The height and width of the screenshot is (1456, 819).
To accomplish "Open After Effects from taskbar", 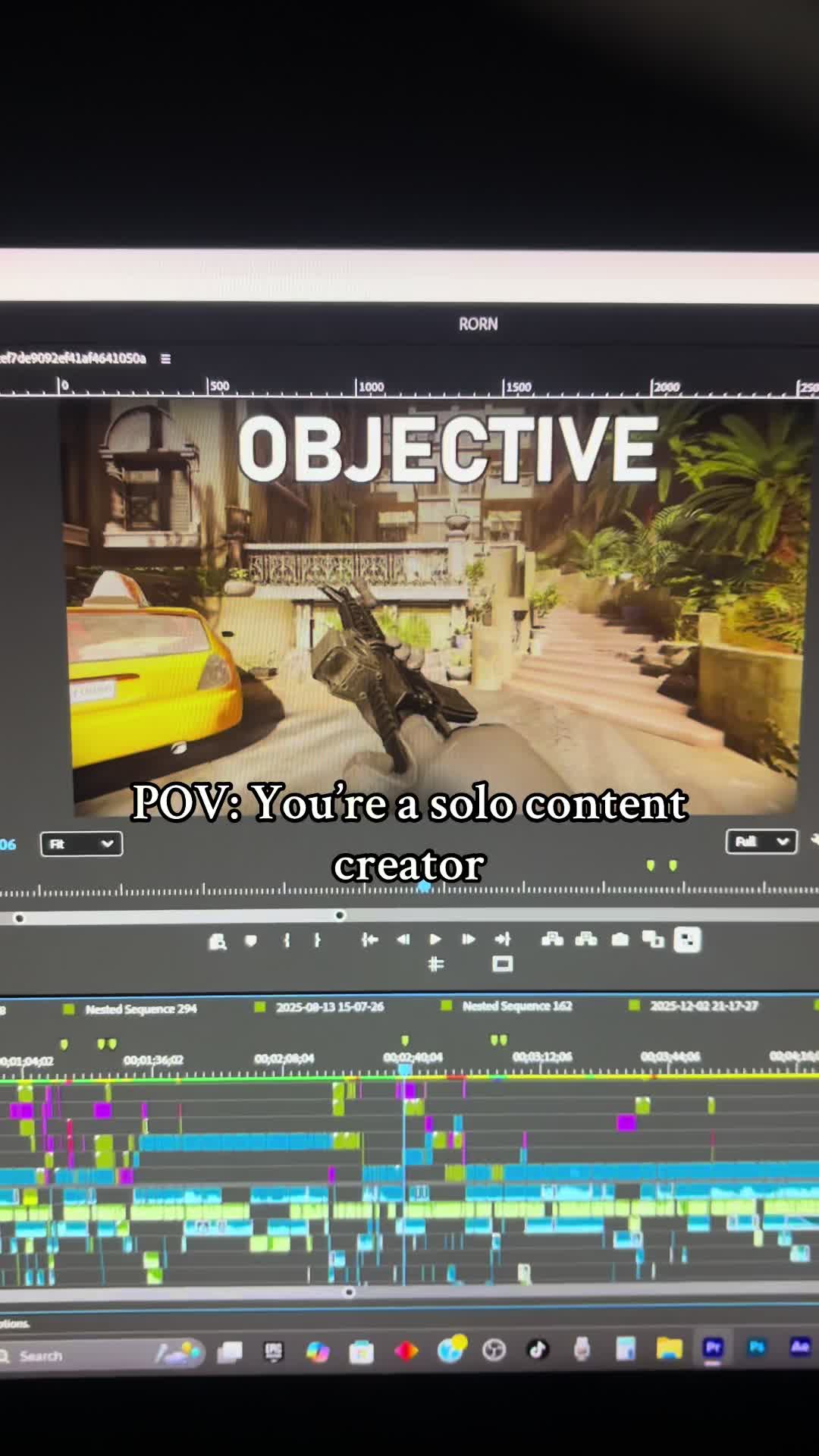I will pos(800,1346).
